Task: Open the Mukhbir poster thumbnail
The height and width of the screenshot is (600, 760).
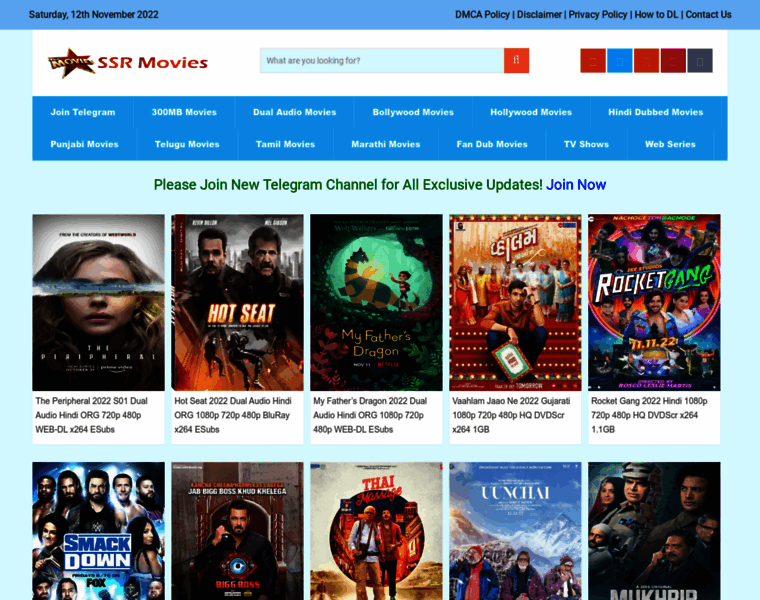Action: 654,531
